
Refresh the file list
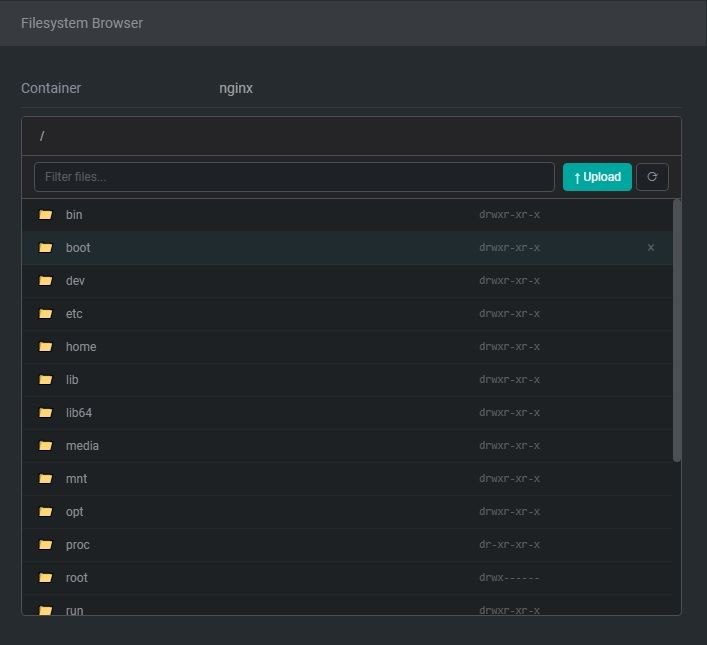click(652, 177)
